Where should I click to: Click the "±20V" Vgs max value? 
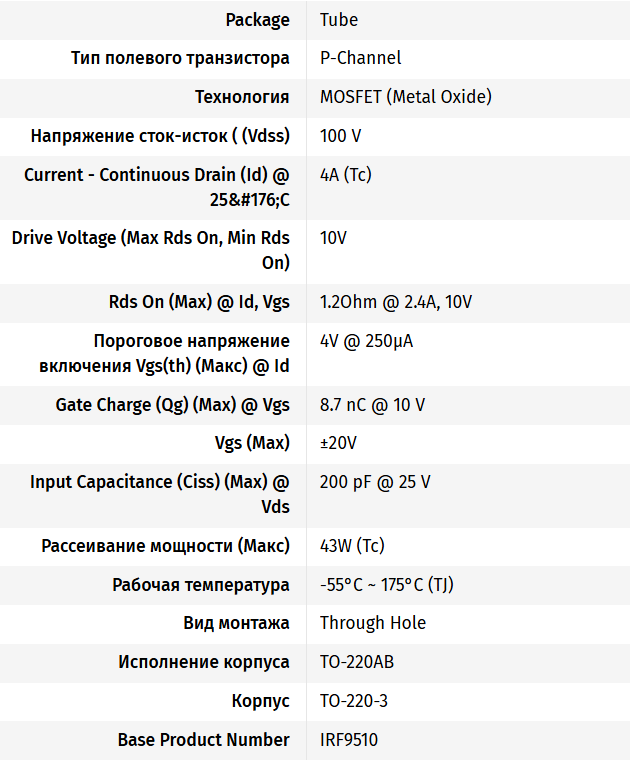338,443
